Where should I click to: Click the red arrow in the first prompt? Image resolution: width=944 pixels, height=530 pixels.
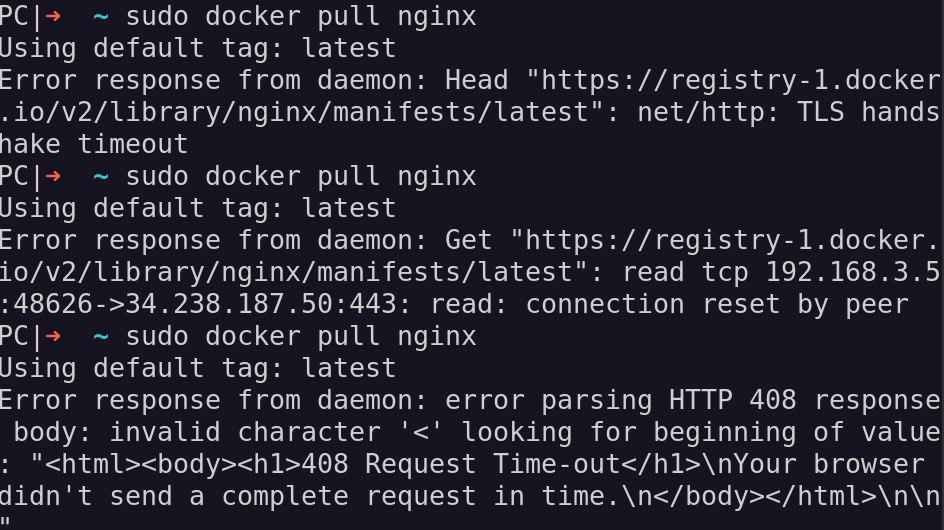pyautogui.click(x=53, y=16)
